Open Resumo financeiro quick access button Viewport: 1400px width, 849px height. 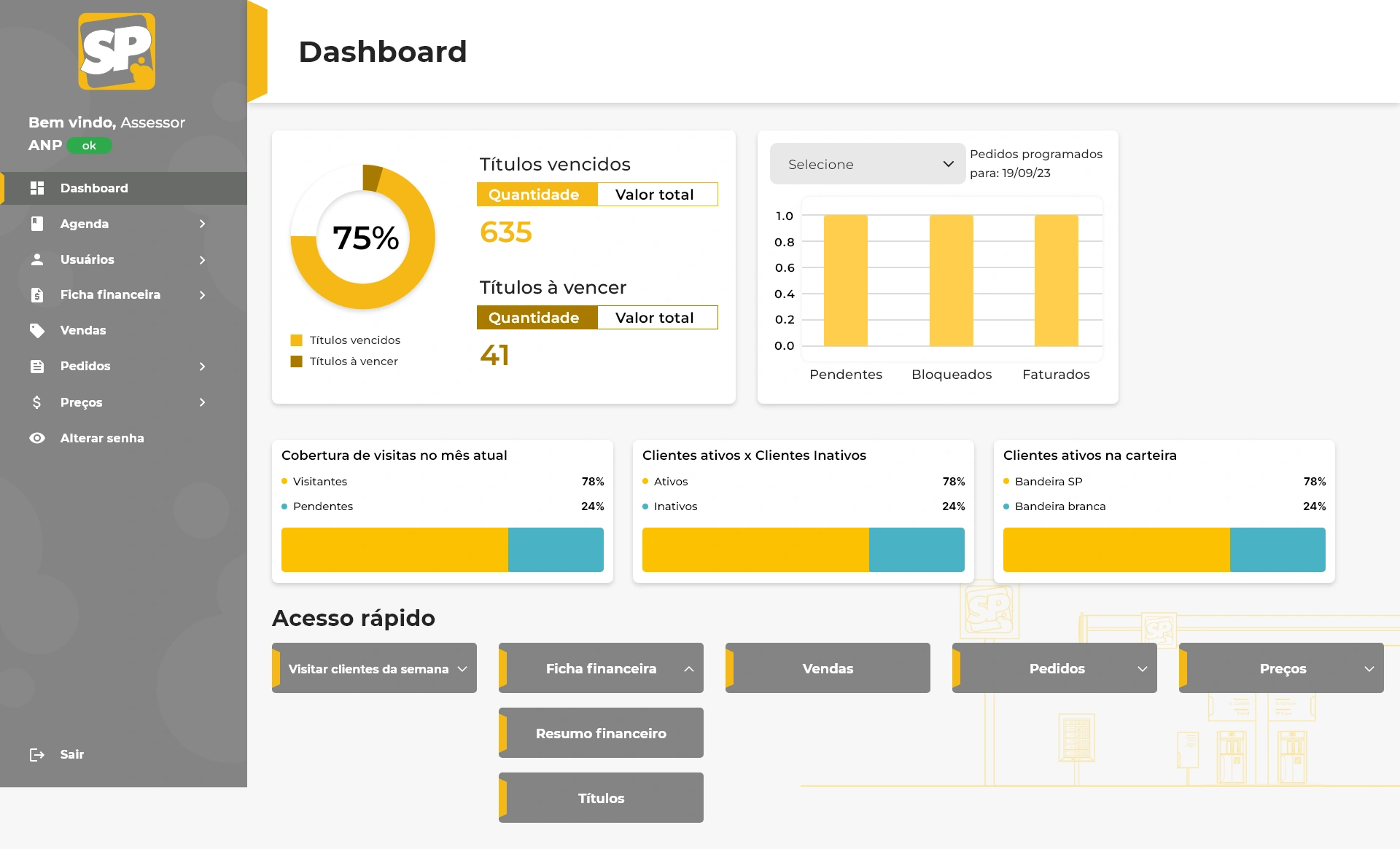pyautogui.click(x=601, y=733)
